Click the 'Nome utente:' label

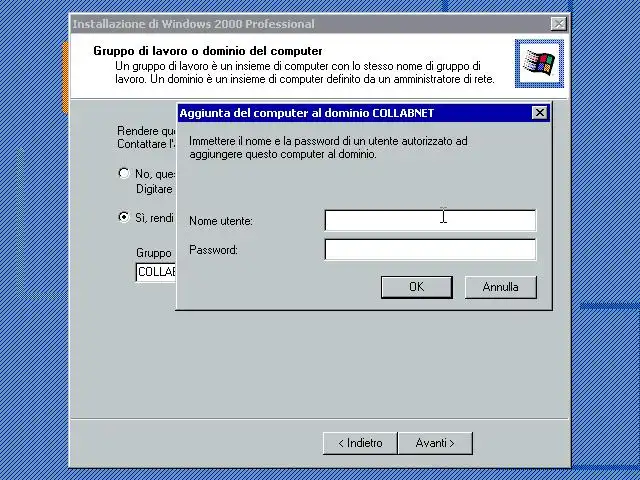pyautogui.click(x=221, y=221)
